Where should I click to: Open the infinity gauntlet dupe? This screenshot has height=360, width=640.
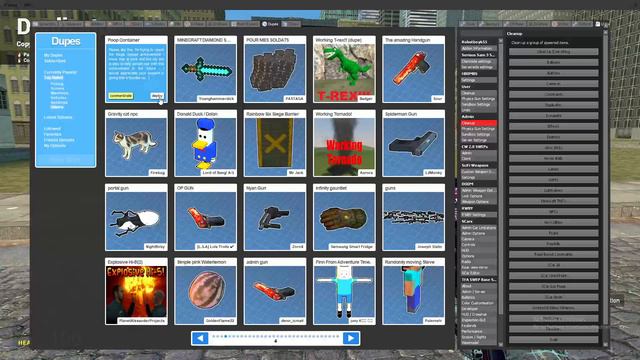tap(344, 217)
